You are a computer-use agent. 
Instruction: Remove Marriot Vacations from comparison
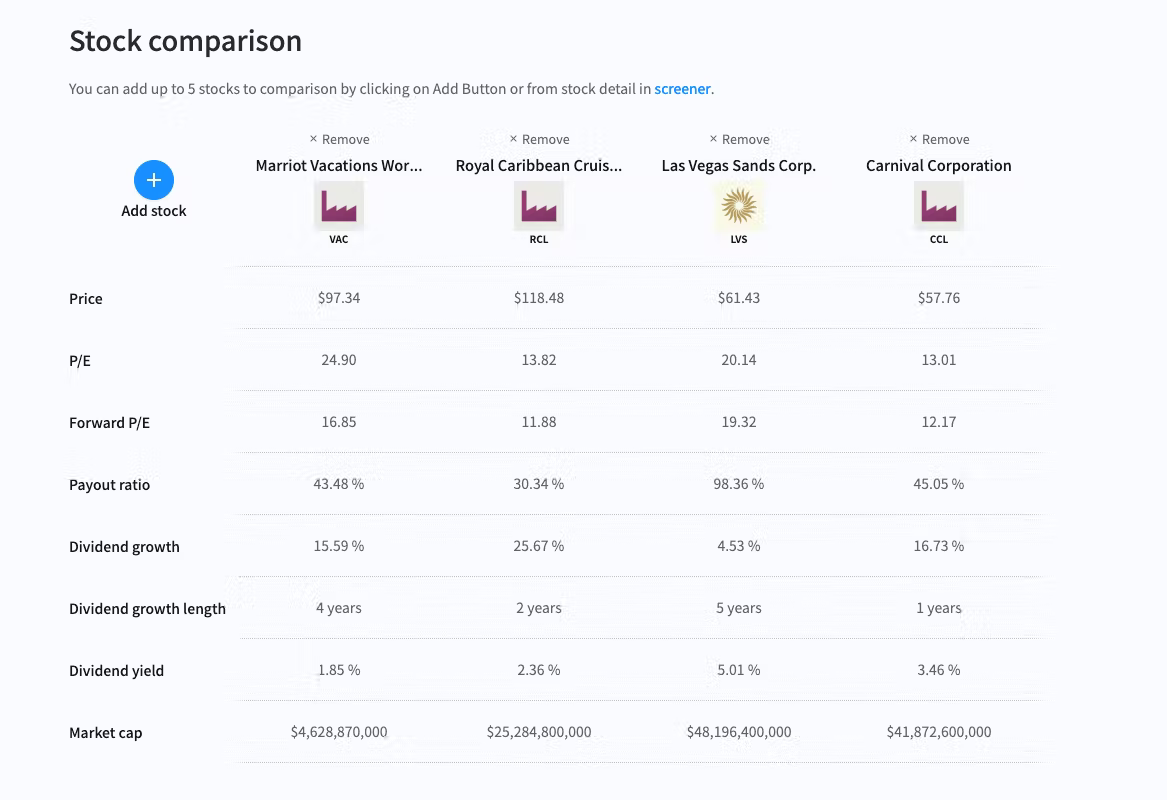tap(339, 140)
